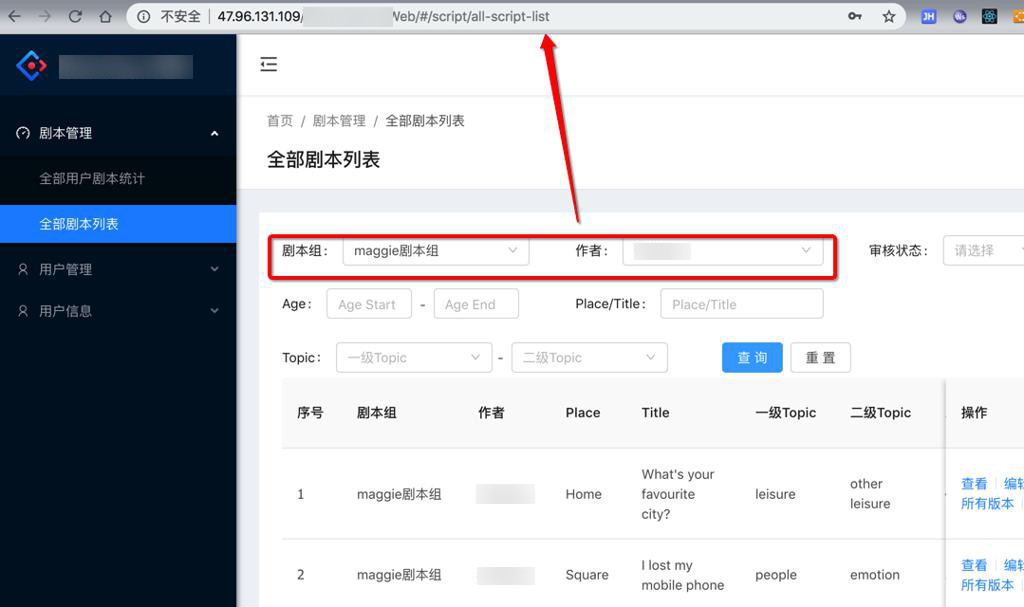Expand the 用户管理 sidebar menu
Image resolution: width=1024 pixels, height=607 pixels.
pyautogui.click(x=118, y=269)
